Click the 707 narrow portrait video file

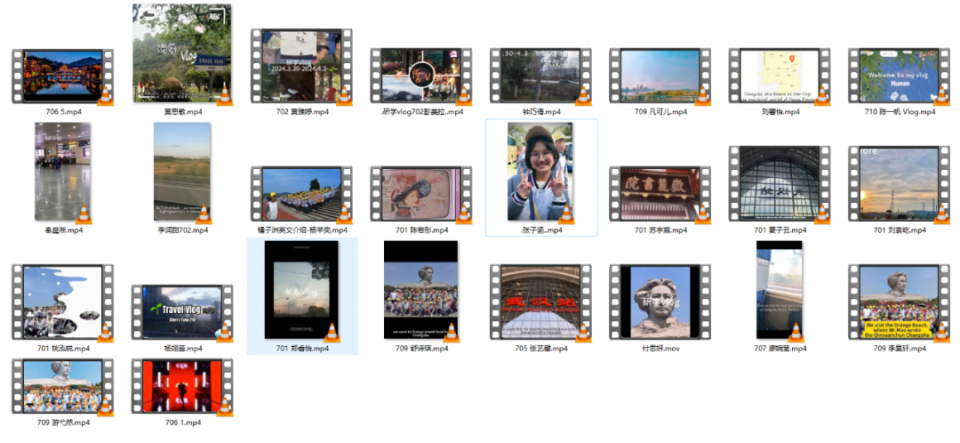779,290
